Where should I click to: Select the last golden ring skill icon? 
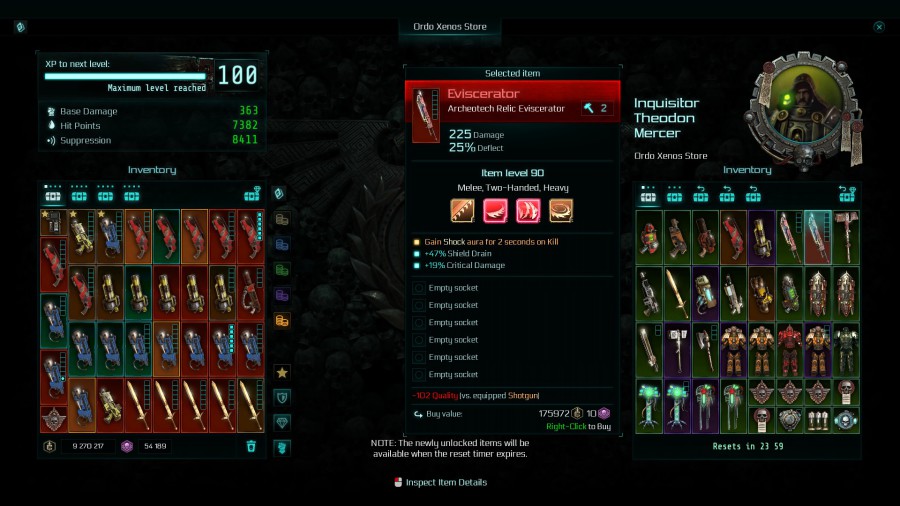(561, 211)
